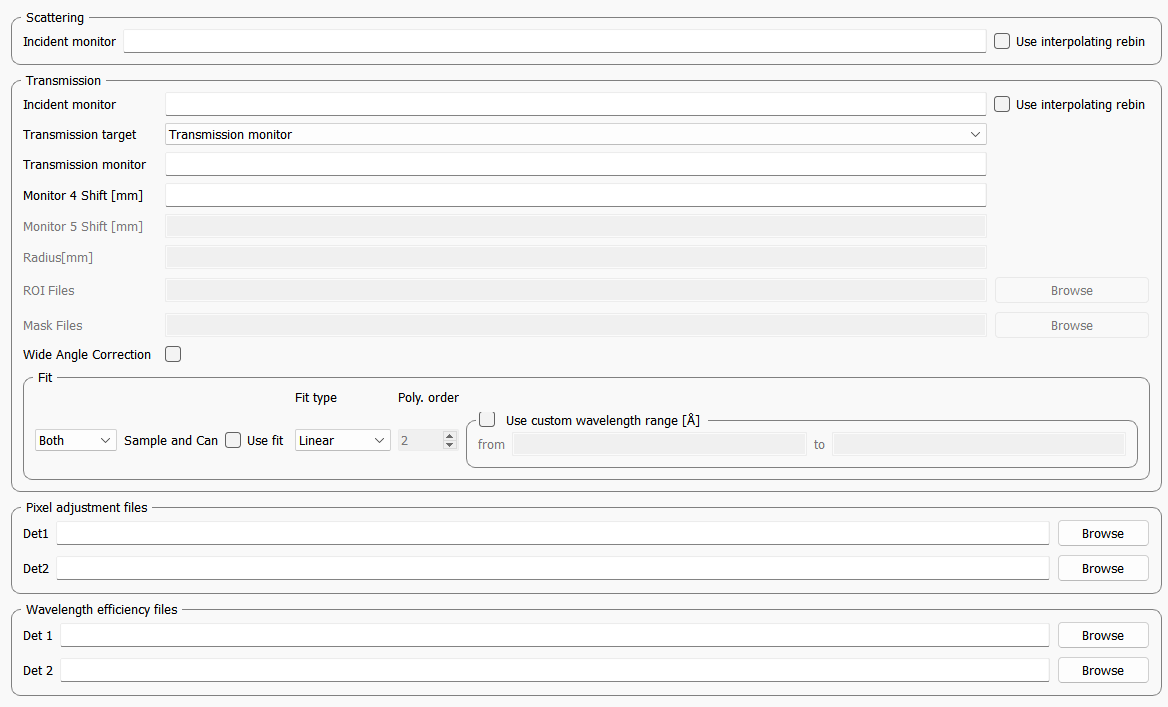Screen dimensions: 1168x707
Task: Click the Monitor 4 Shift input field
Action: pos(575,196)
